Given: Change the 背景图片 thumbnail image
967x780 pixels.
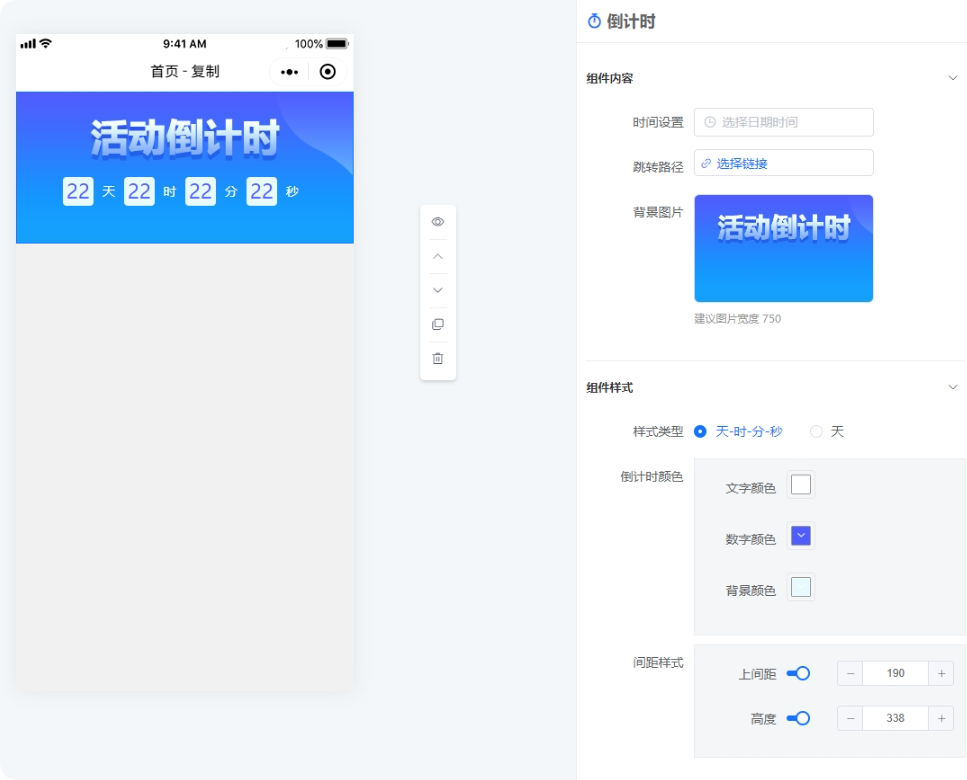Looking at the screenshot, I should (x=783, y=248).
